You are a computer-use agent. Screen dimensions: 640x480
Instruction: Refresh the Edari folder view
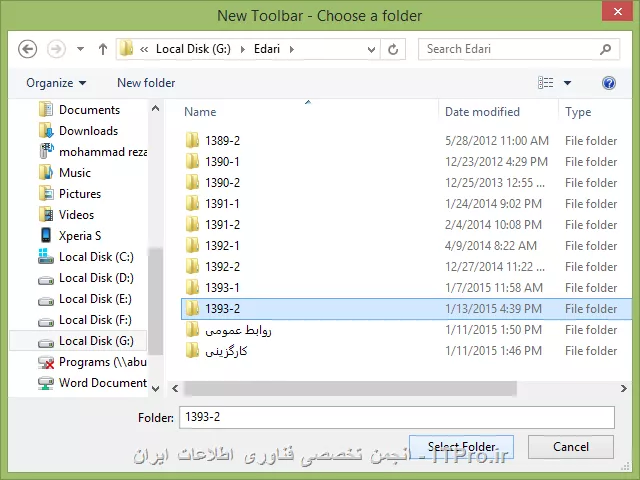(x=393, y=49)
